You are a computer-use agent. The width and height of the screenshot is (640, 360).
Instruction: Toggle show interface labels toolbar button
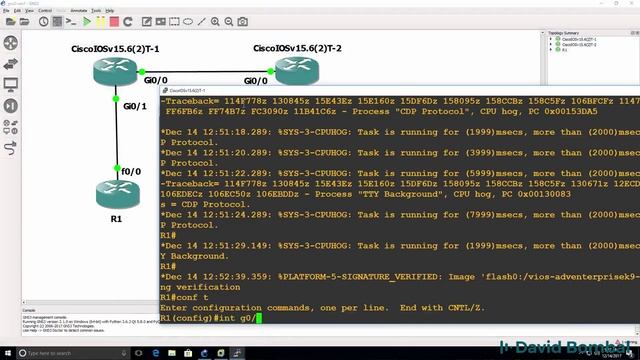pyautogui.click(x=58, y=22)
